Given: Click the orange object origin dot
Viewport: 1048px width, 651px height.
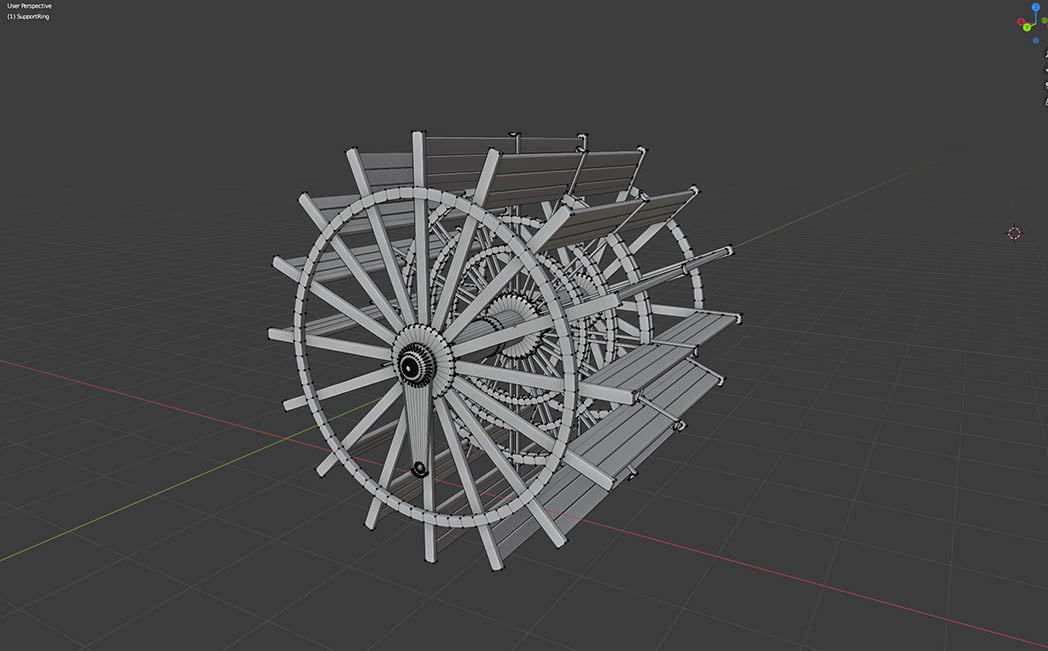Looking at the screenshot, I should tap(516, 325).
